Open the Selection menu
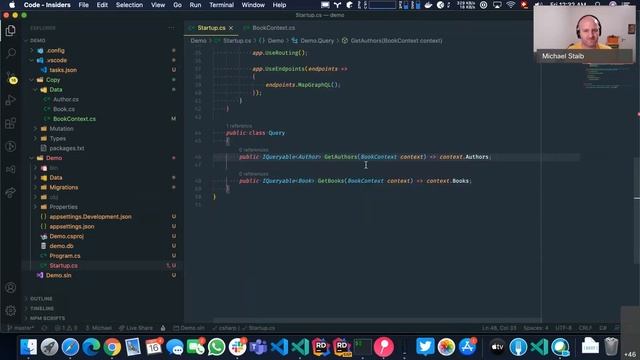The height and width of the screenshot is (360, 640). 129,5
